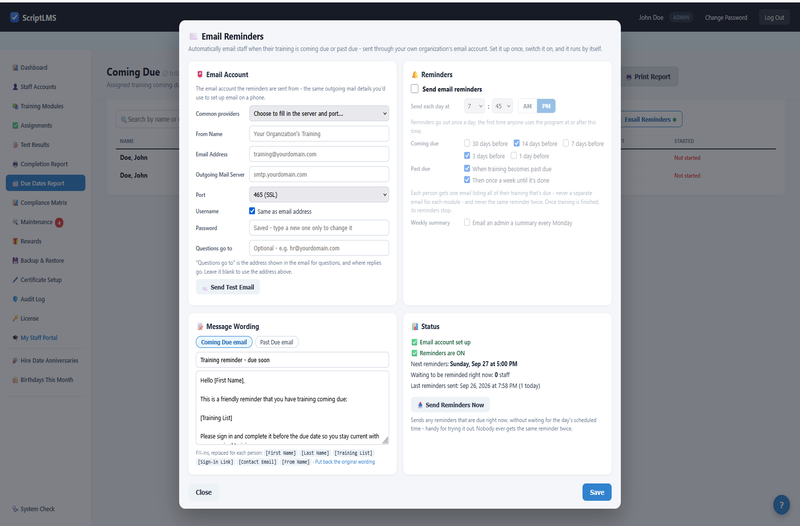The width and height of the screenshot is (800, 526).
Task: Toggle Then once a week until done
Action: click(x=467, y=180)
